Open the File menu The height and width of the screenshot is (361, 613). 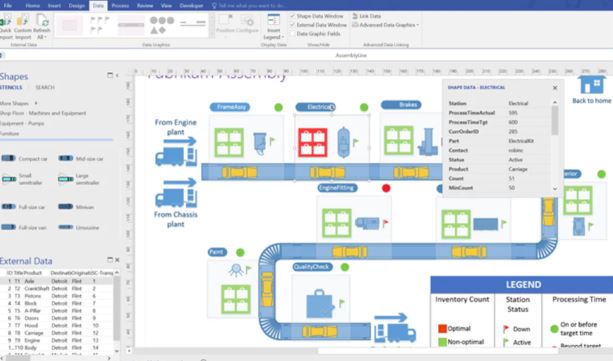click(7, 5)
